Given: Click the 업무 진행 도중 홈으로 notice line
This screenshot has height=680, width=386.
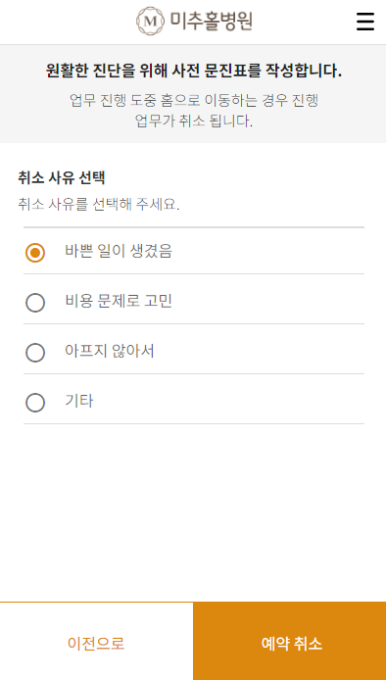Looking at the screenshot, I should point(194,101).
